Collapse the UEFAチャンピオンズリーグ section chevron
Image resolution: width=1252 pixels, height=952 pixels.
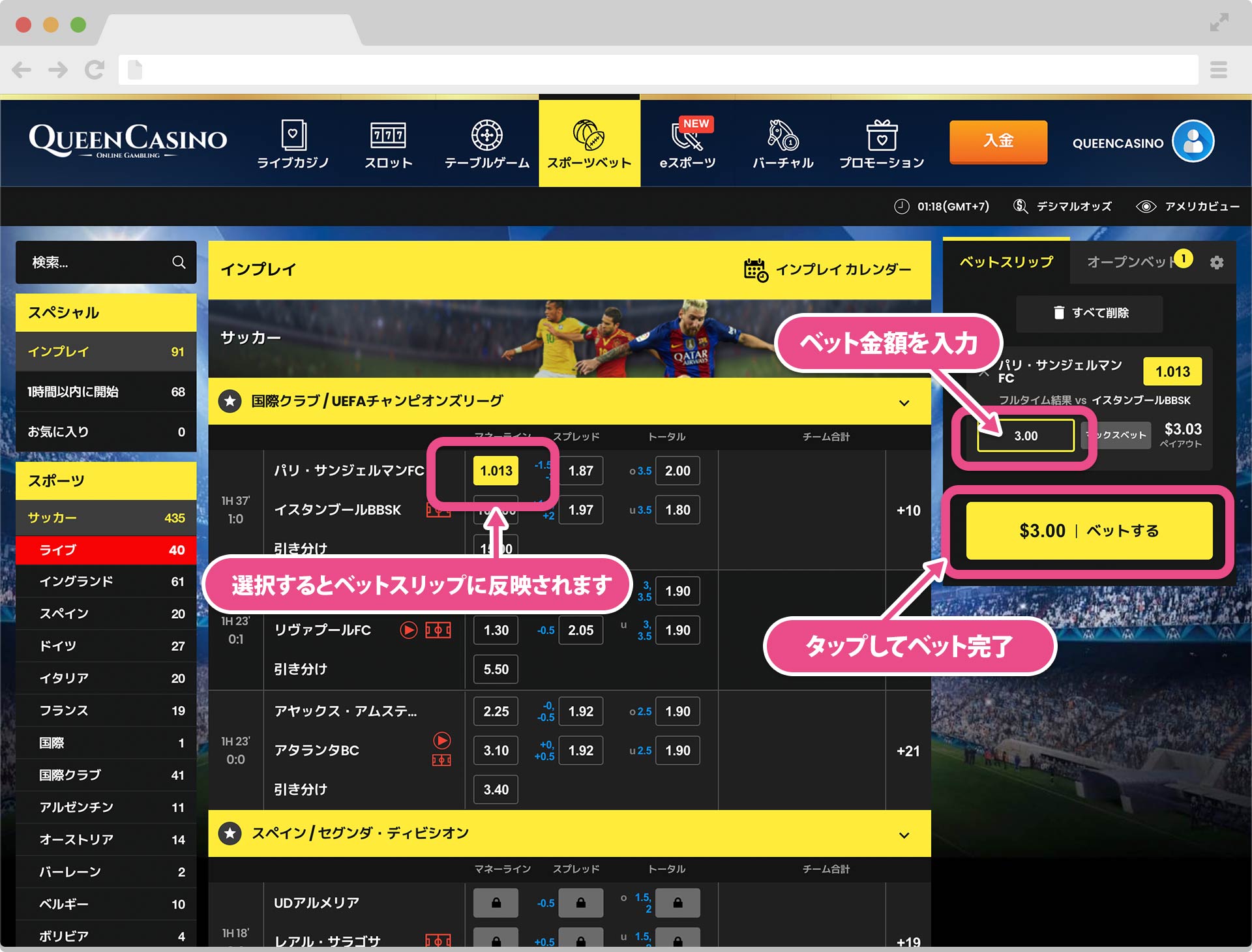[904, 402]
